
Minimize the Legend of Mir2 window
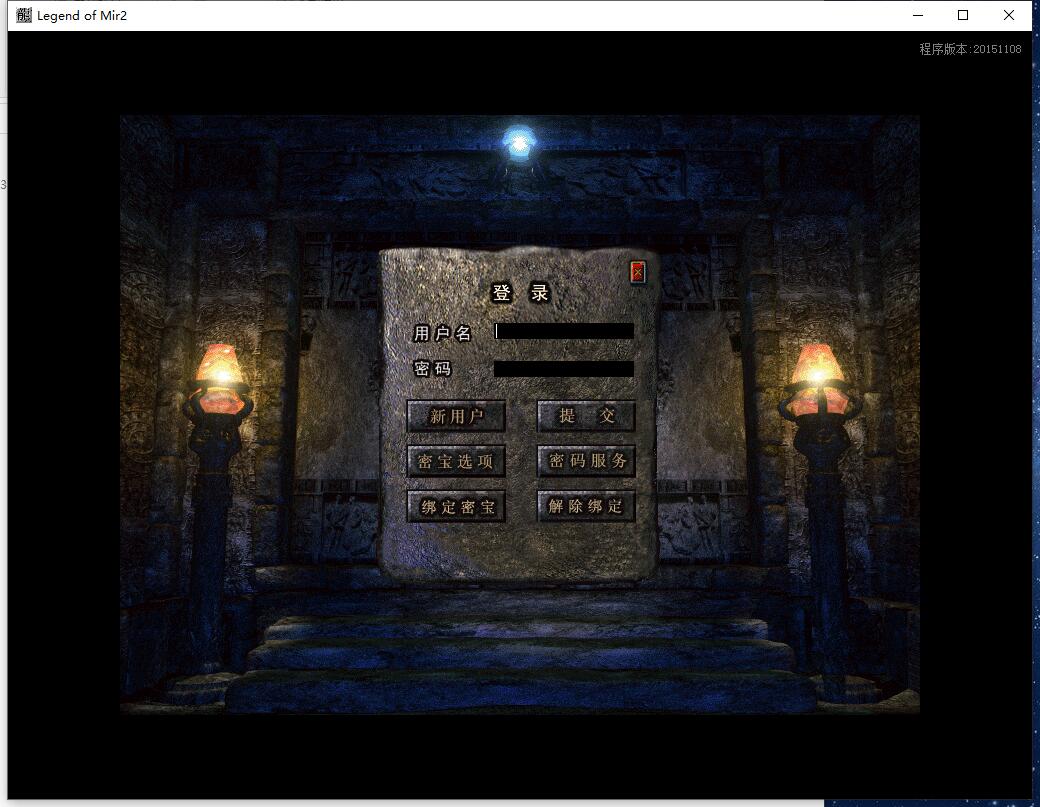point(918,15)
